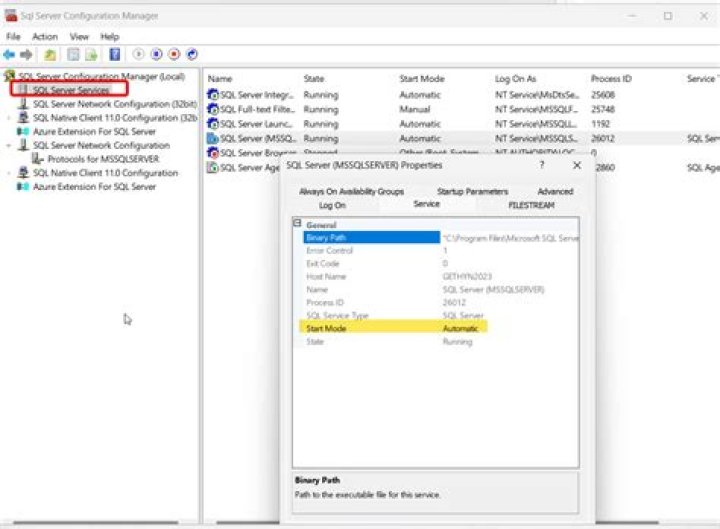
Task: Sort services by Start Mode column header
Action: (x=422, y=79)
